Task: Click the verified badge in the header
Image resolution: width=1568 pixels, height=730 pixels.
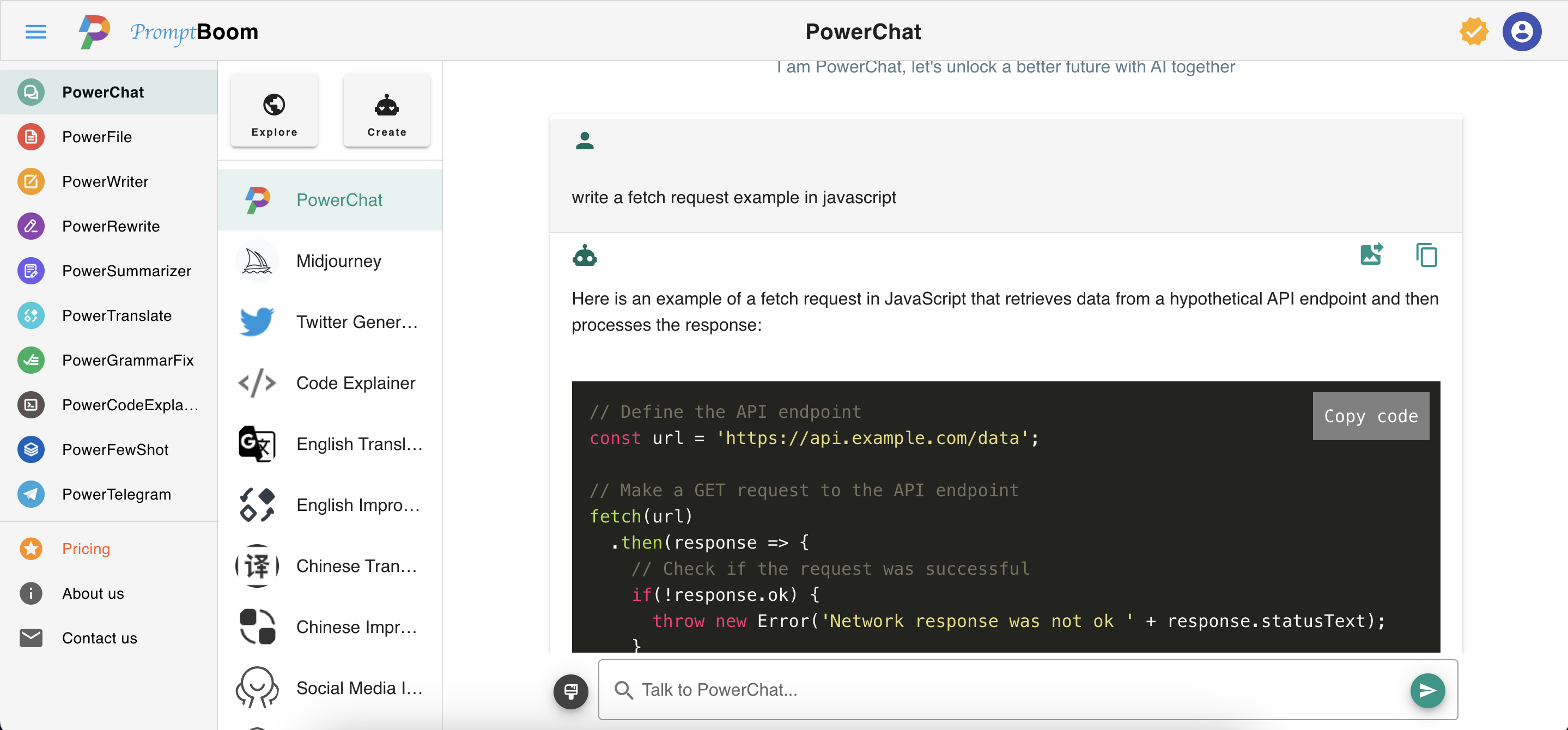Action: coord(1473,31)
